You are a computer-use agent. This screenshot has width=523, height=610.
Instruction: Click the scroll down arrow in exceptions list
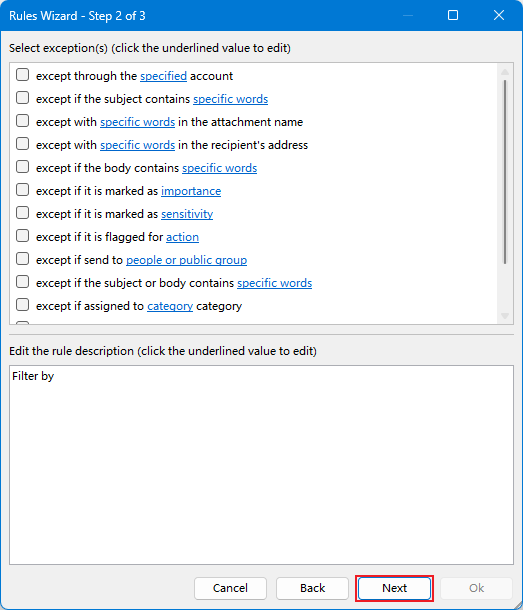pyautogui.click(x=505, y=316)
